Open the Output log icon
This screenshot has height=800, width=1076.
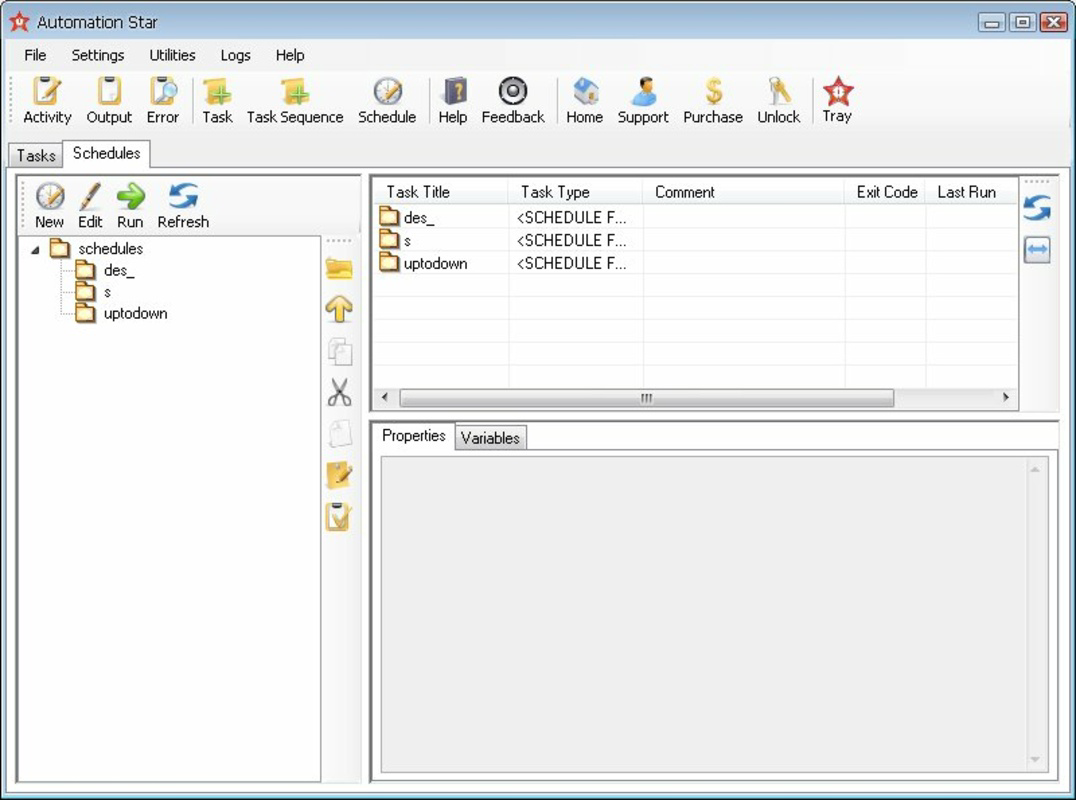109,101
